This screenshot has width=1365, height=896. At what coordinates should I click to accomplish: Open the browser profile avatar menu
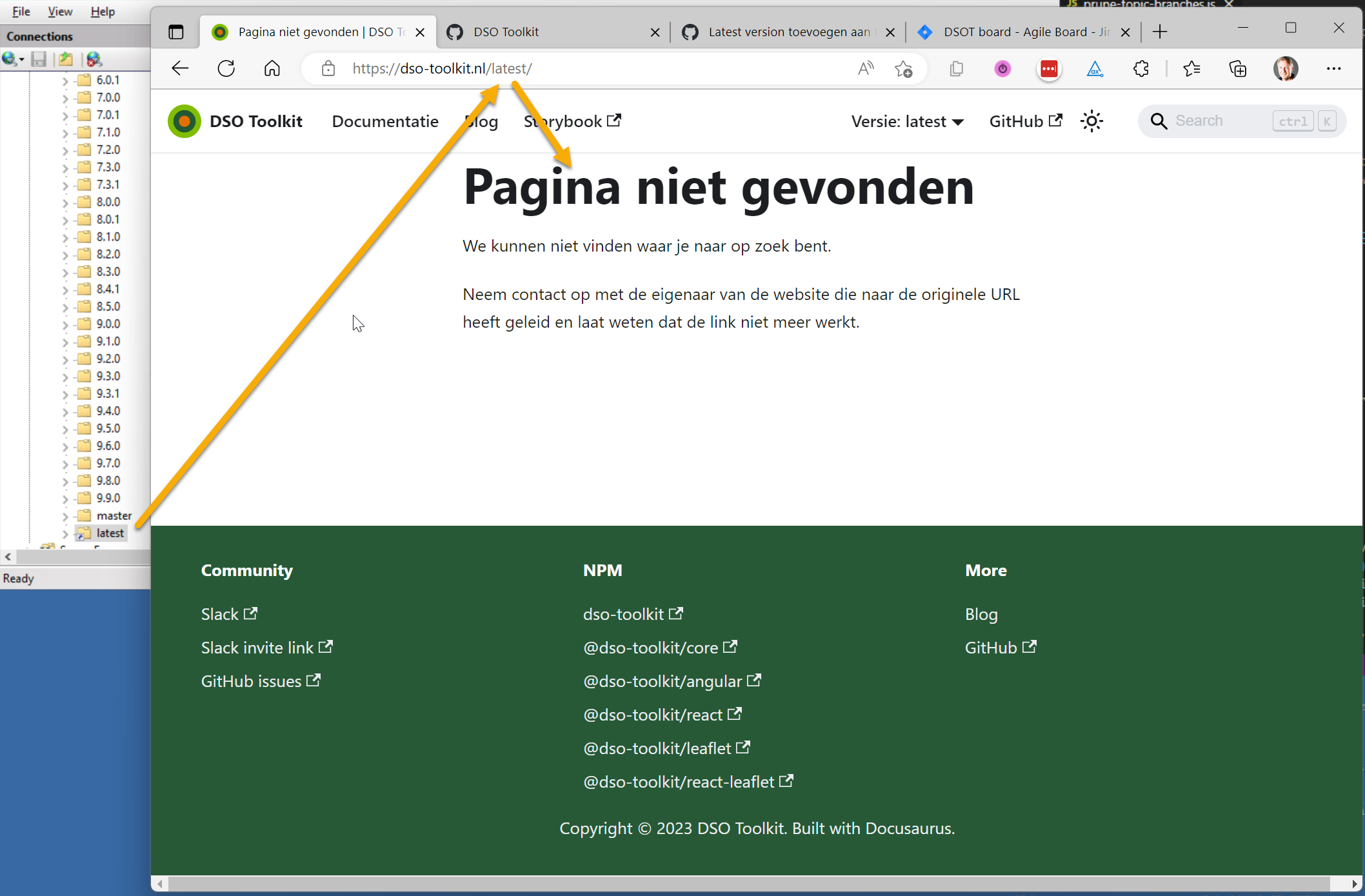click(x=1286, y=68)
